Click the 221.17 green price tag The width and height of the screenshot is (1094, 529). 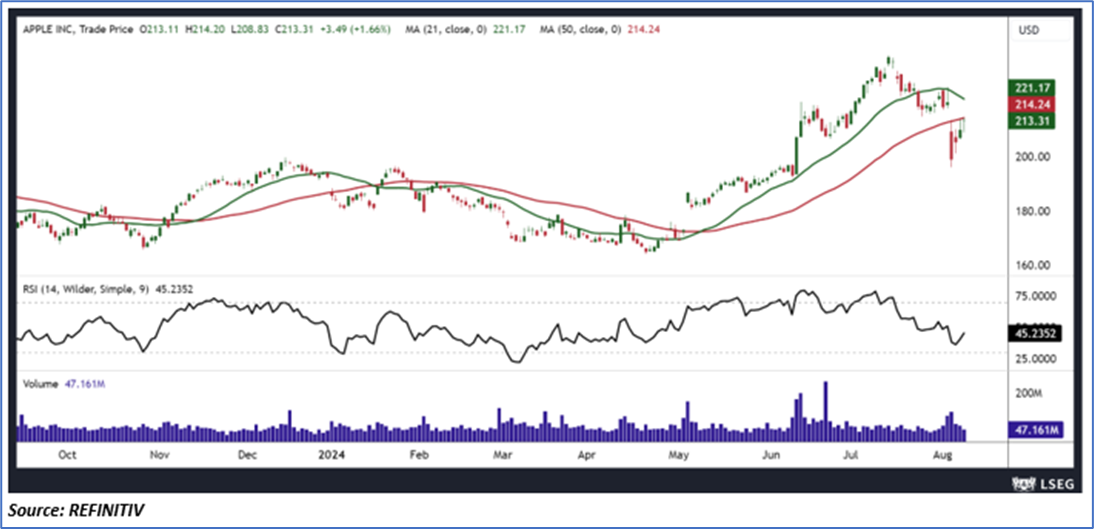point(1031,89)
